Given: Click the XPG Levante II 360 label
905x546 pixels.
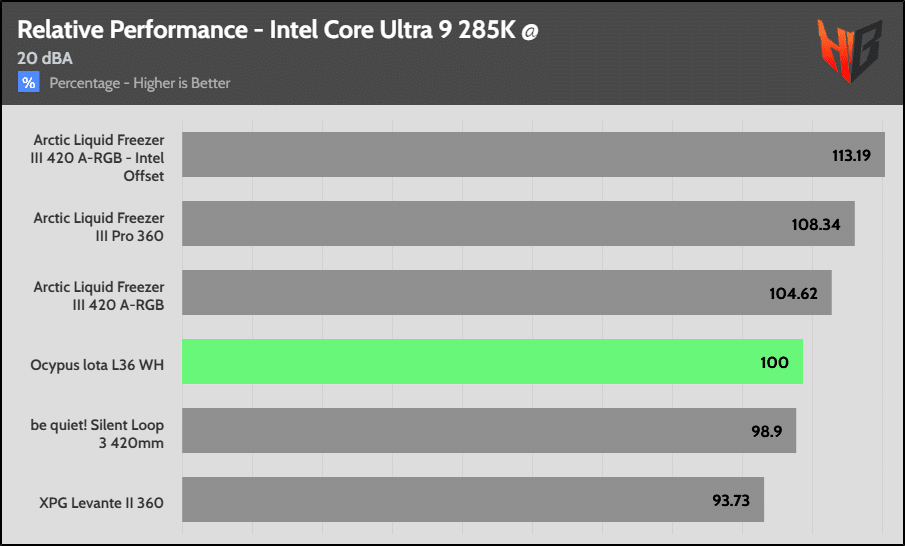Looking at the screenshot, I should (102, 503).
